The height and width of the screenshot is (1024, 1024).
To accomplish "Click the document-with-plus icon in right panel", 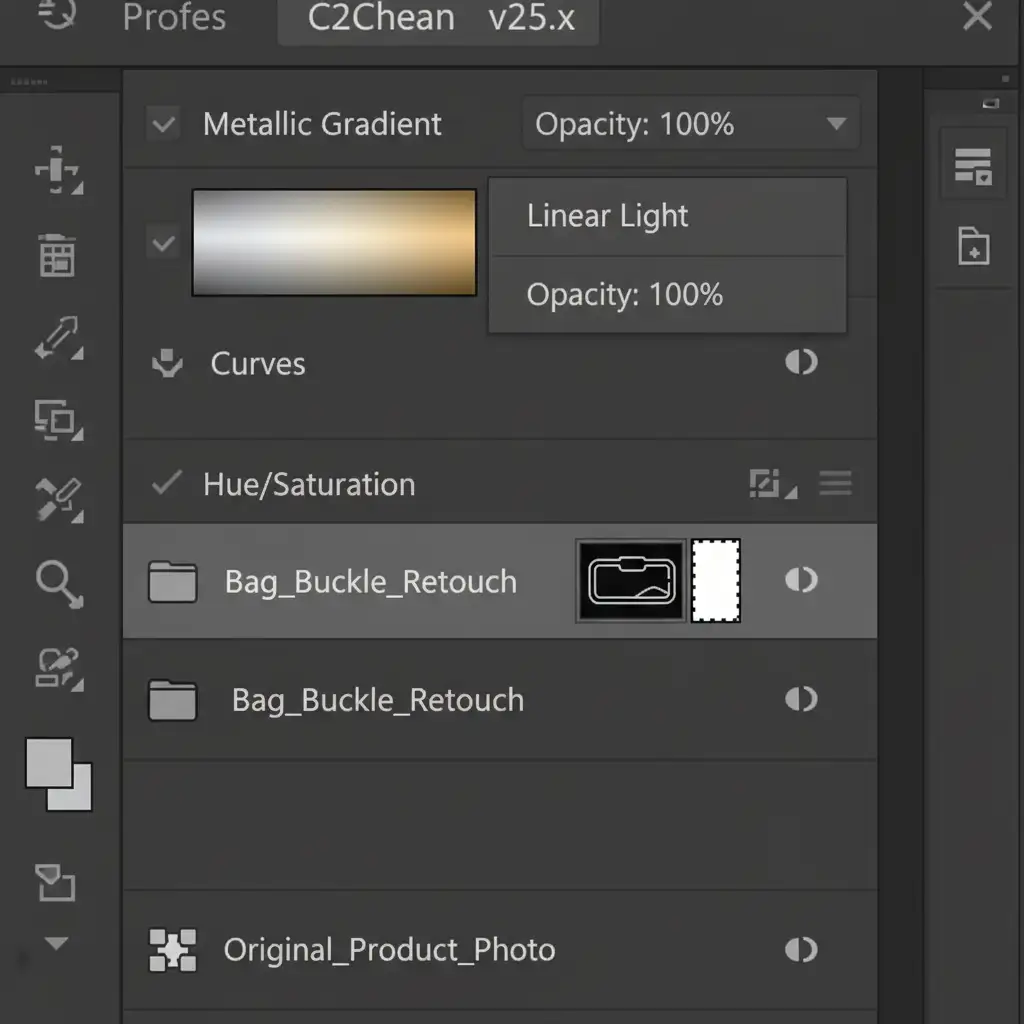I will (973, 245).
